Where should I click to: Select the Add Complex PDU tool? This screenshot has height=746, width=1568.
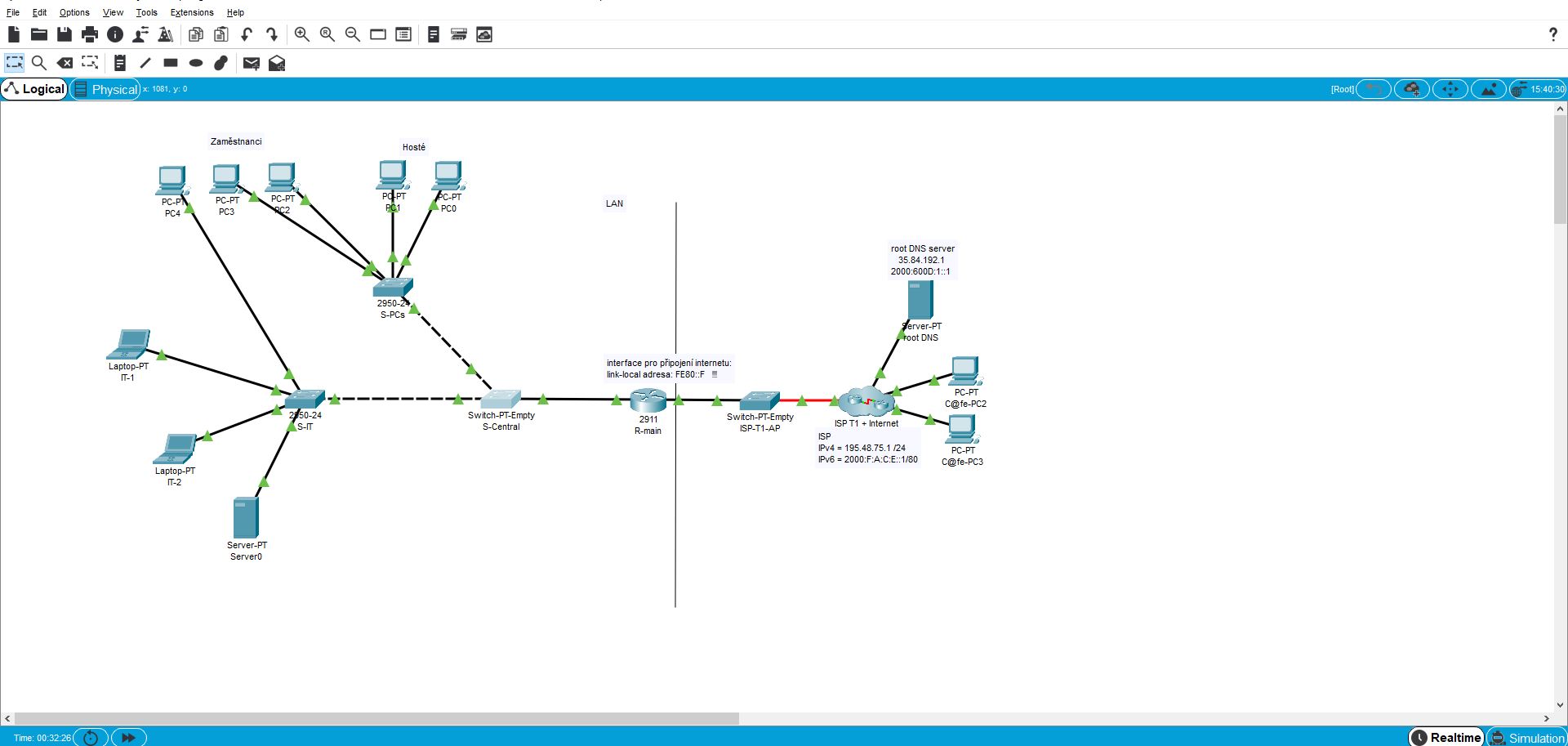tap(276, 63)
